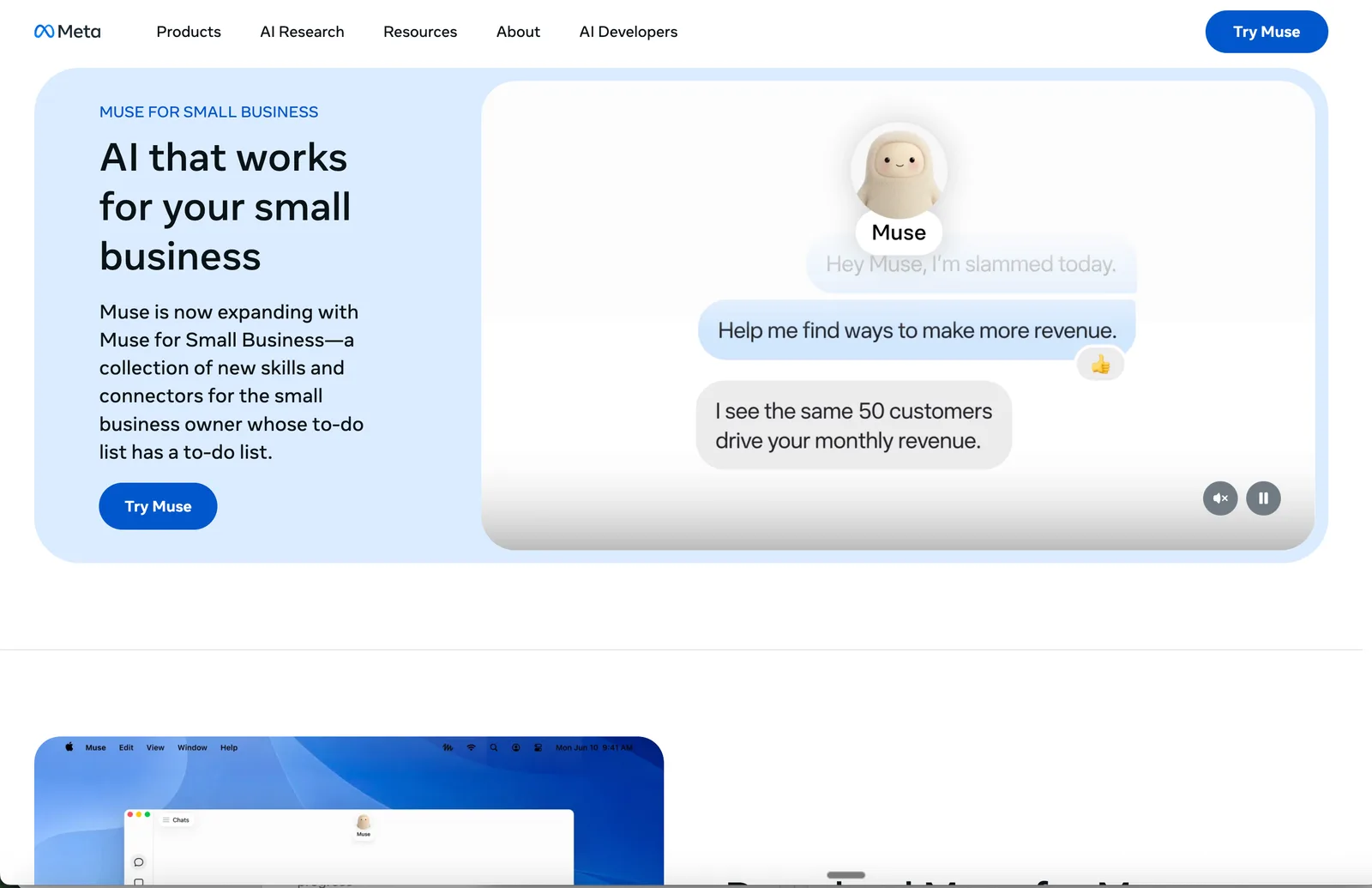Click the thumbs-up emoji reaction on the chat bubble
This screenshot has height=888, width=1372.
[1100, 365]
